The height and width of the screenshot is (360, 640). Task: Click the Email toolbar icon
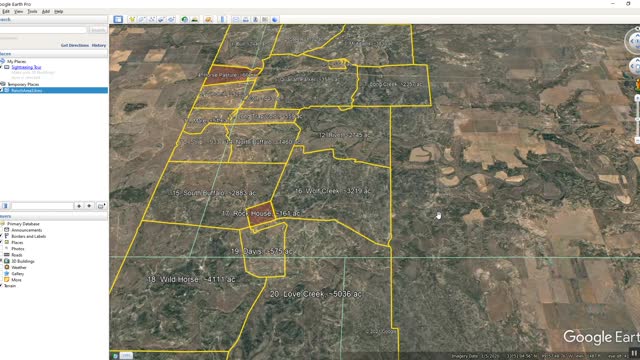click(236, 19)
